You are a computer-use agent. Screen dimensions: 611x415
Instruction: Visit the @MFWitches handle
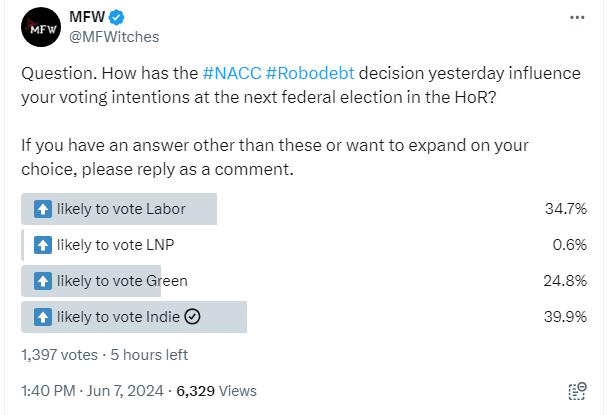click(113, 37)
